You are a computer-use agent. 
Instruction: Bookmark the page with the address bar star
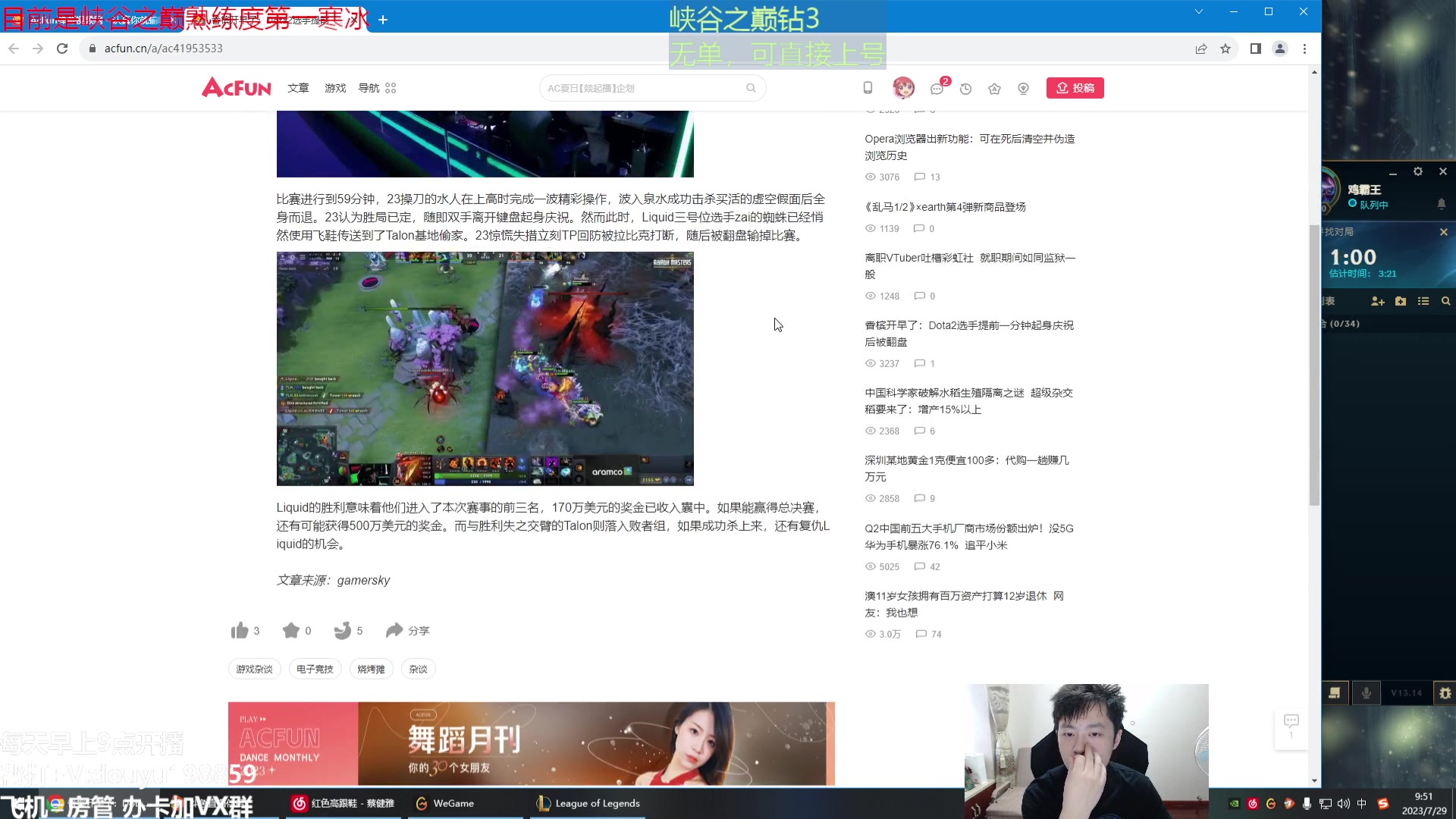point(1225,49)
